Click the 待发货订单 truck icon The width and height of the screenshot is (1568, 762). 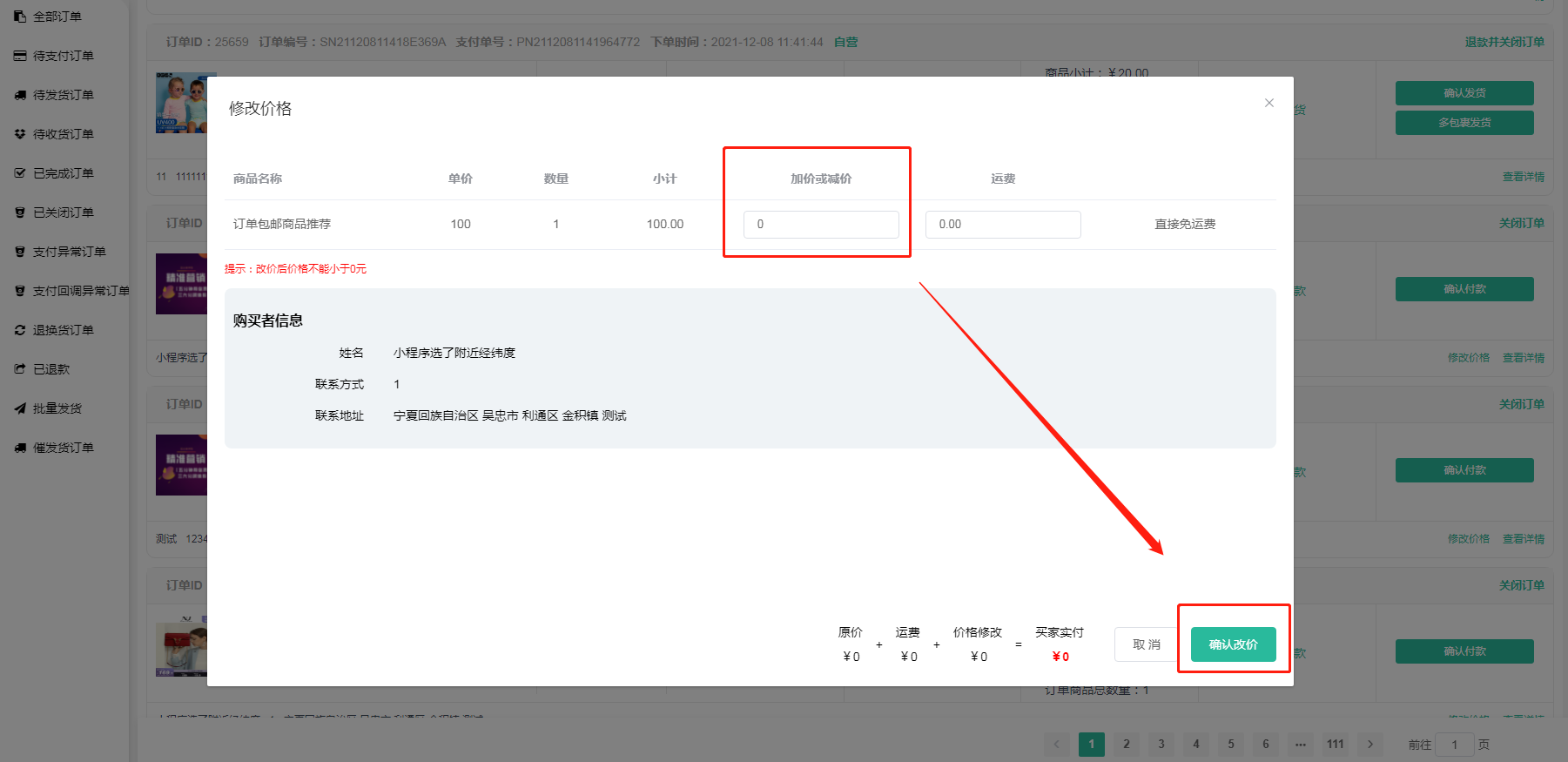(20, 95)
